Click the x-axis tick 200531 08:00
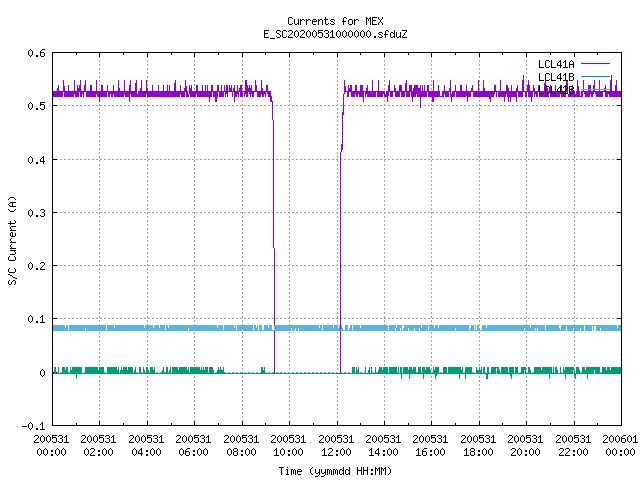 click(x=241, y=446)
